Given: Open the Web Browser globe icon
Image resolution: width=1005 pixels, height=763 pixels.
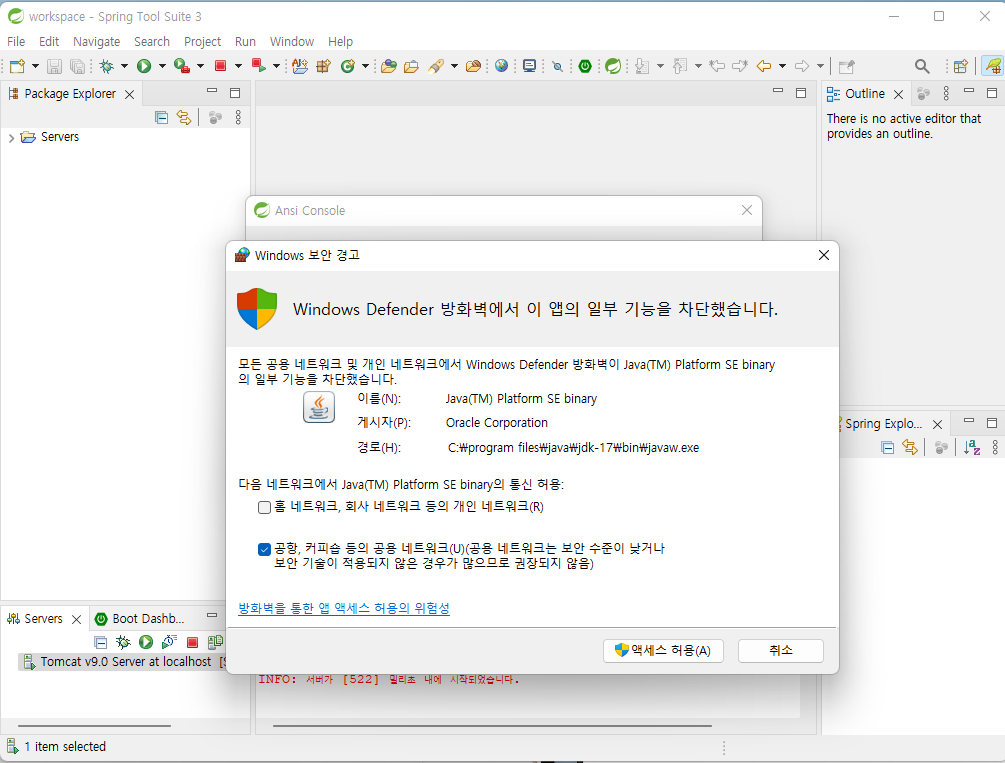Looking at the screenshot, I should tap(501, 65).
